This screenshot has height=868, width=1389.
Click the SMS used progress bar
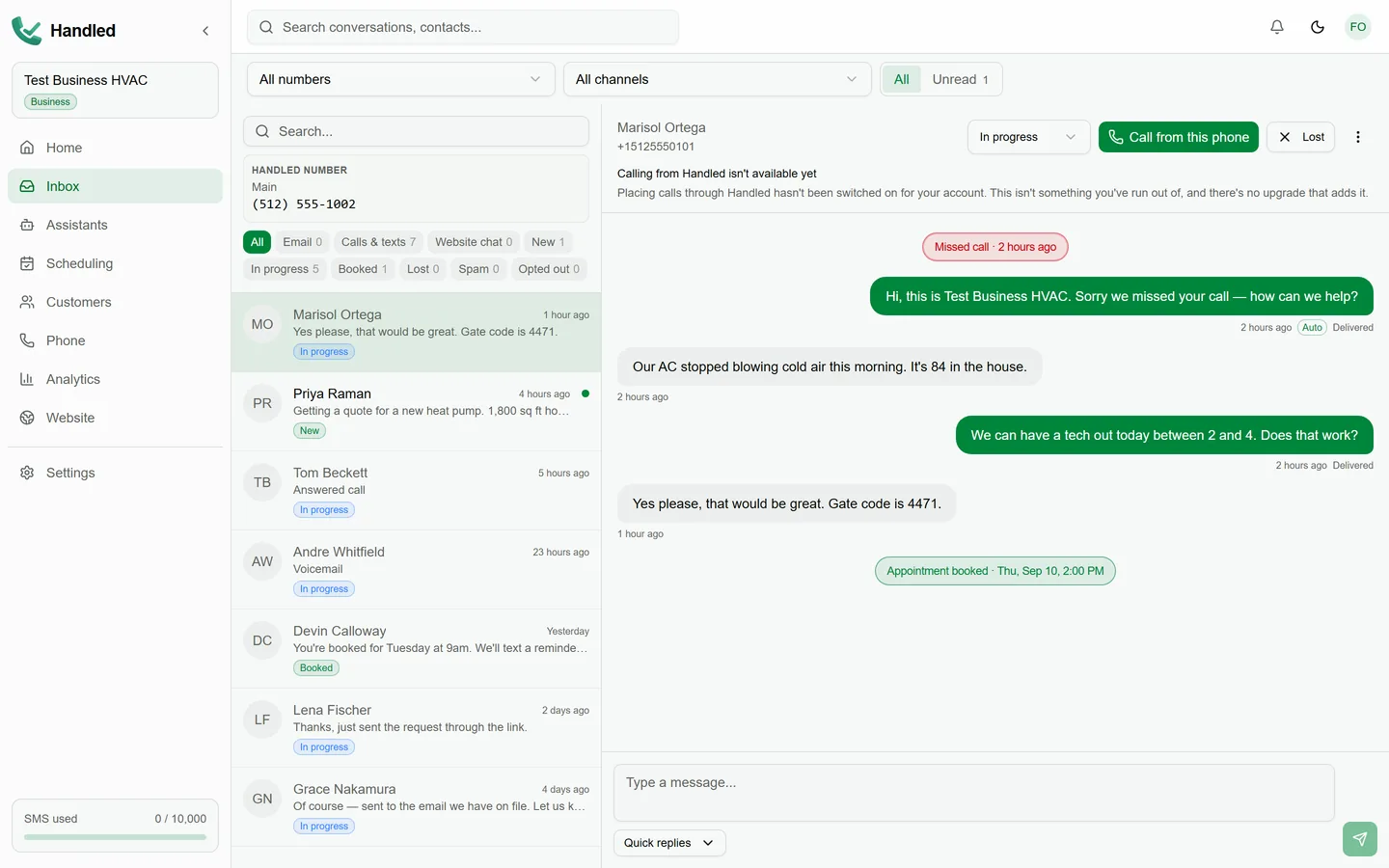pyautogui.click(x=115, y=837)
